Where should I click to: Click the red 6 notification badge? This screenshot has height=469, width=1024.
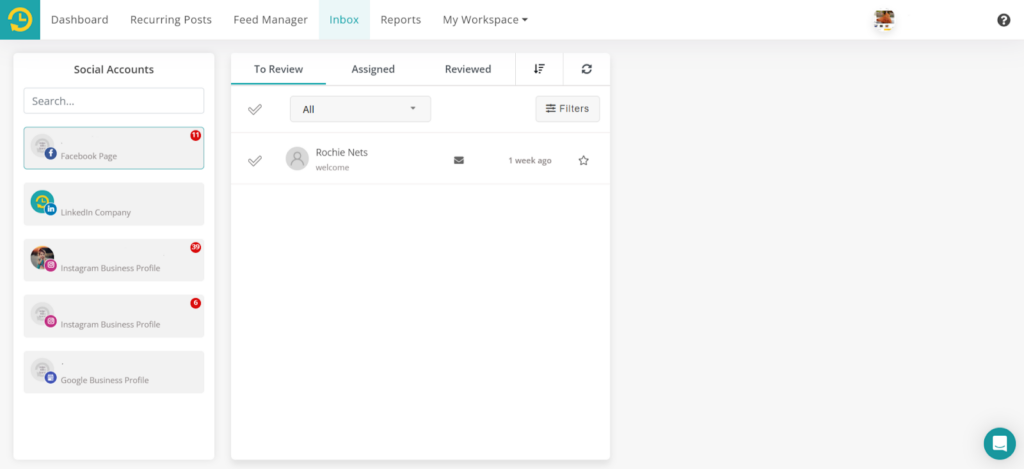click(195, 303)
